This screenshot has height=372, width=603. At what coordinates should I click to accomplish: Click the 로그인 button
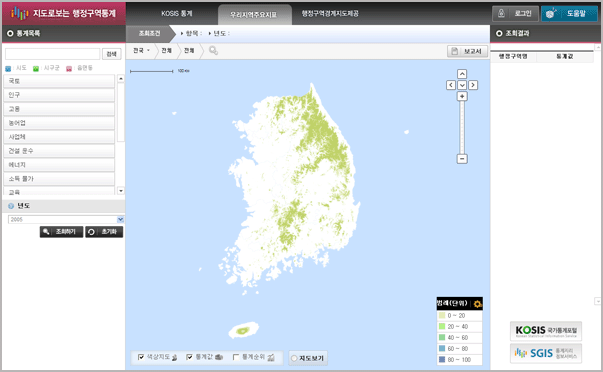point(515,13)
